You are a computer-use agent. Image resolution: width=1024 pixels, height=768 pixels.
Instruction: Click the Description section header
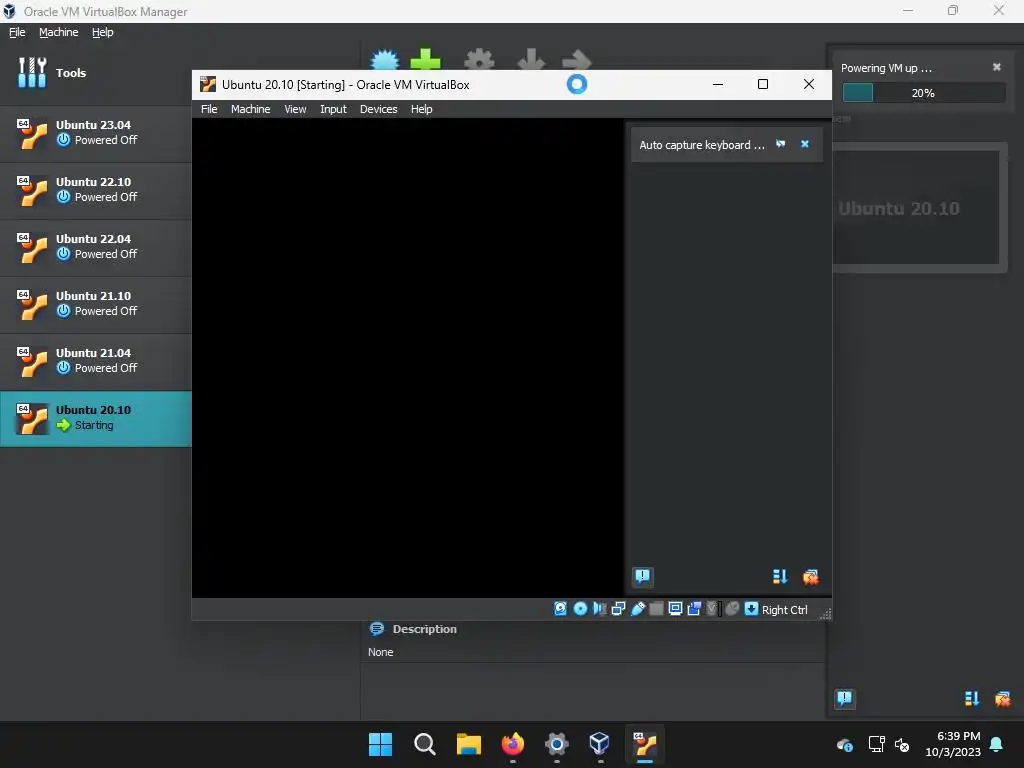424,629
